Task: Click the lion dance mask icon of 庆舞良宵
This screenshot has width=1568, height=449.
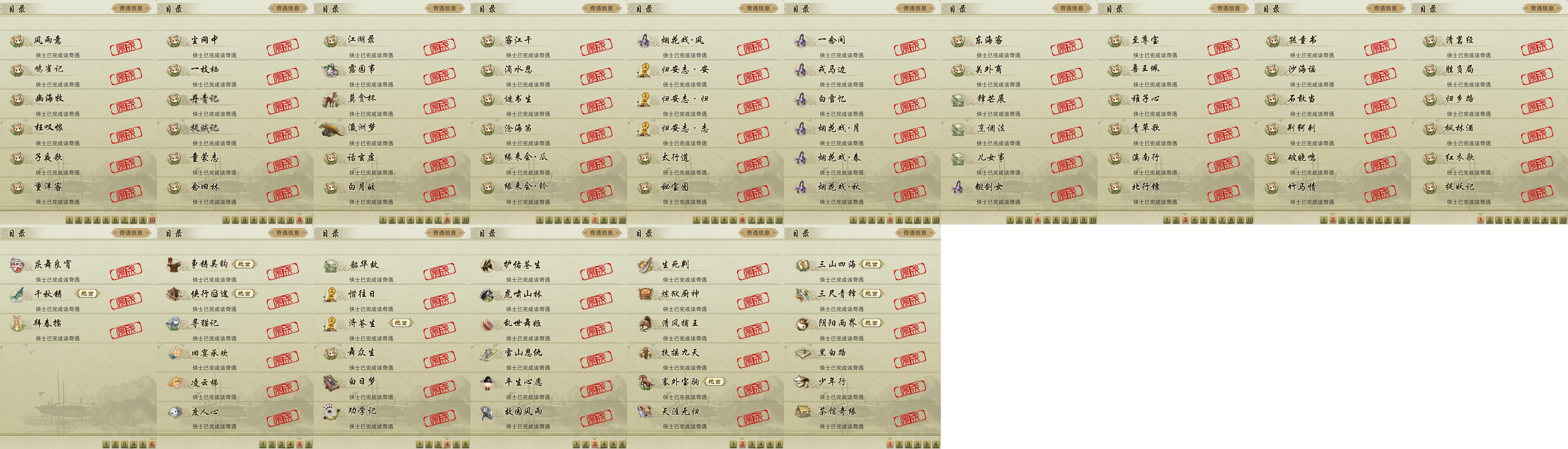Action: coord(18,264)
